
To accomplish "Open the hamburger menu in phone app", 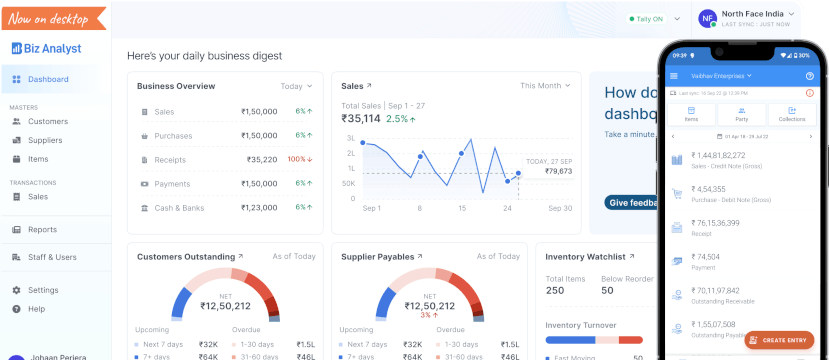I will [674, 76].
